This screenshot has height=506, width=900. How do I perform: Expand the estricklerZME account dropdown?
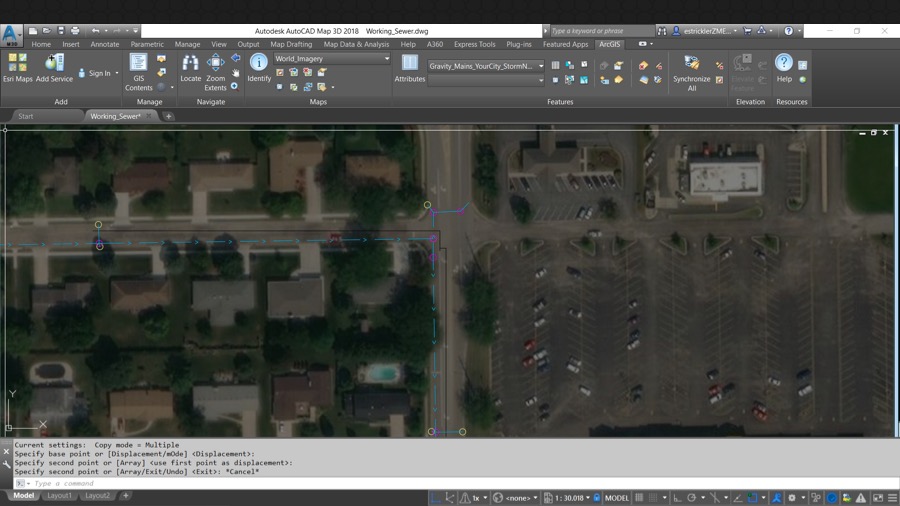[735, 31]
